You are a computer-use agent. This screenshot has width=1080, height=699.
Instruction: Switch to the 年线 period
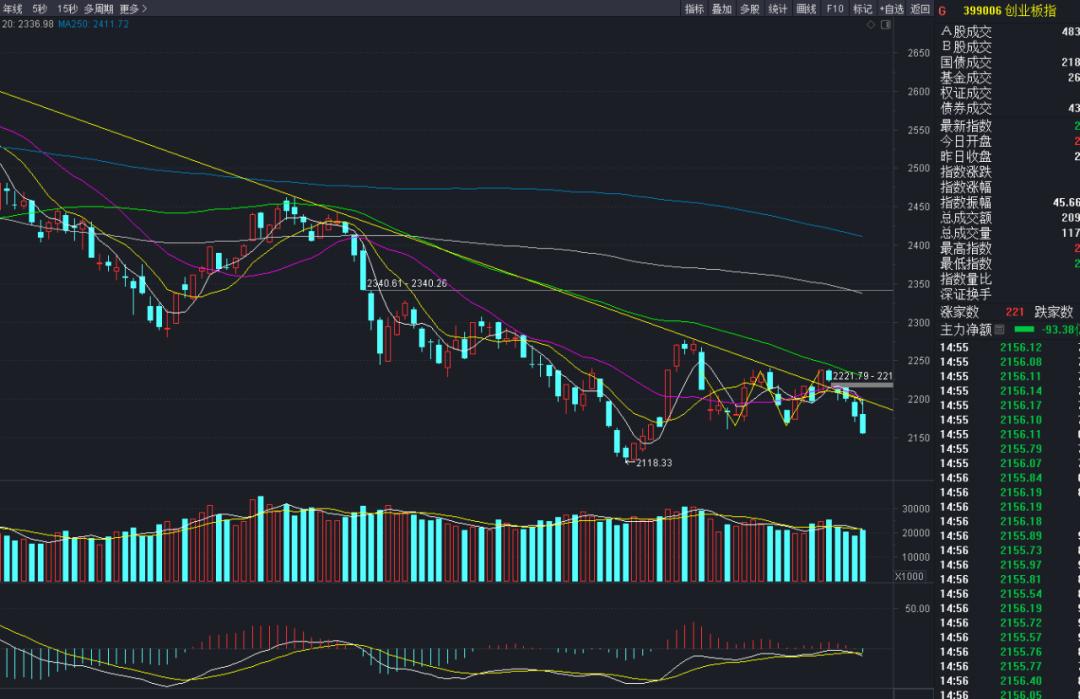point(12,9)
